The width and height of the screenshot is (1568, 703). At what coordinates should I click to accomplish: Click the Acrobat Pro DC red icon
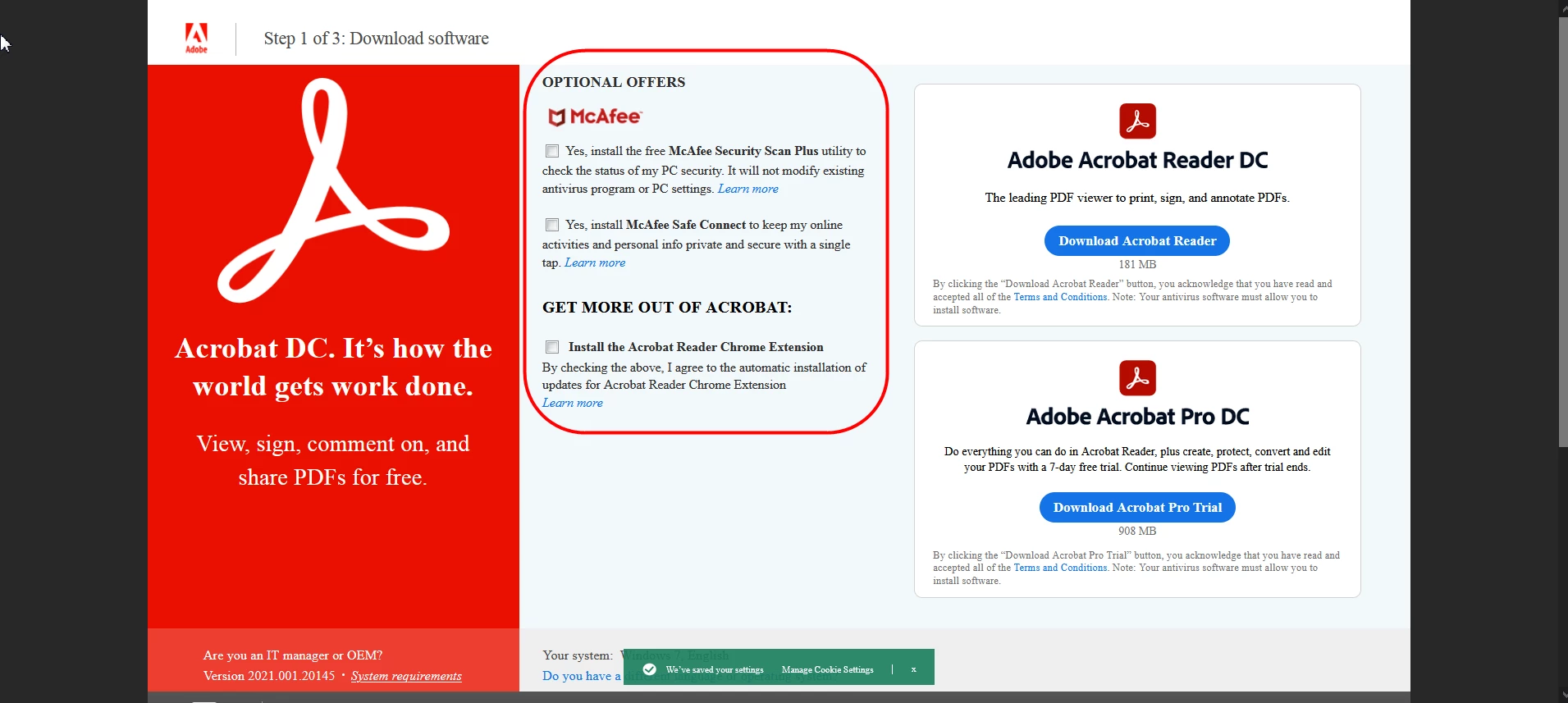click(x=1137, y=378)
